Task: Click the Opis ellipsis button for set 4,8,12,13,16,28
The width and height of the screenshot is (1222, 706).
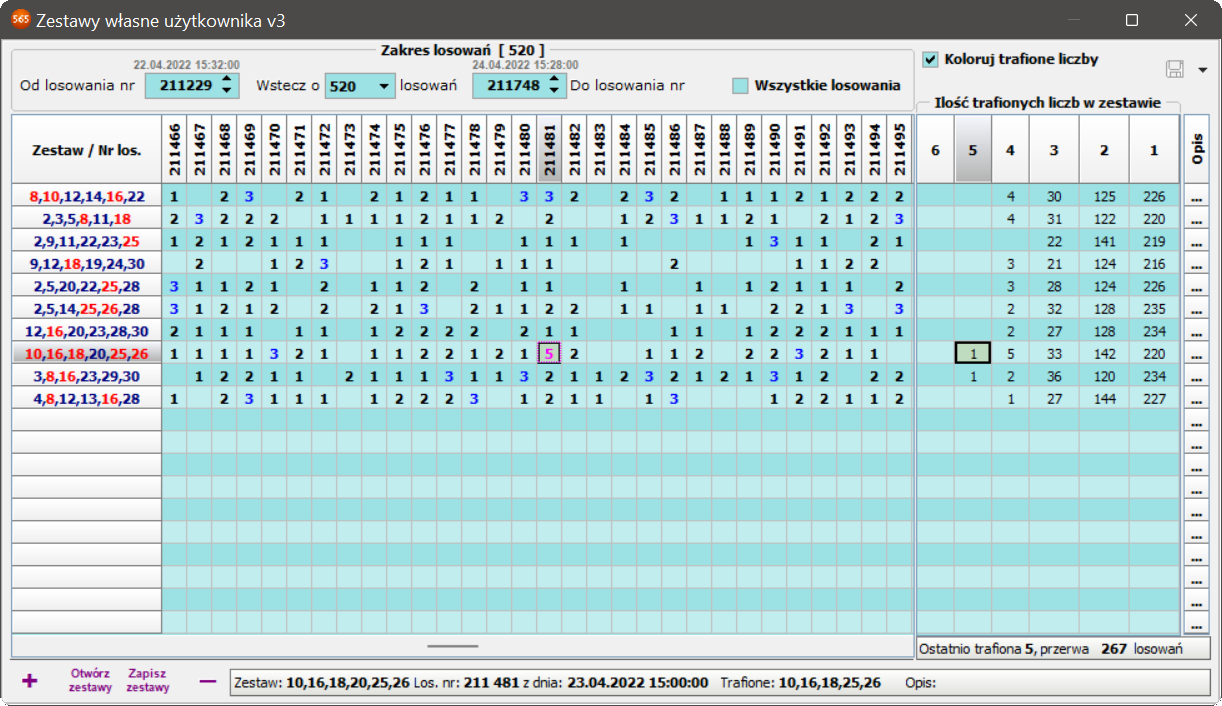Action: click(x=1196, y=398)
